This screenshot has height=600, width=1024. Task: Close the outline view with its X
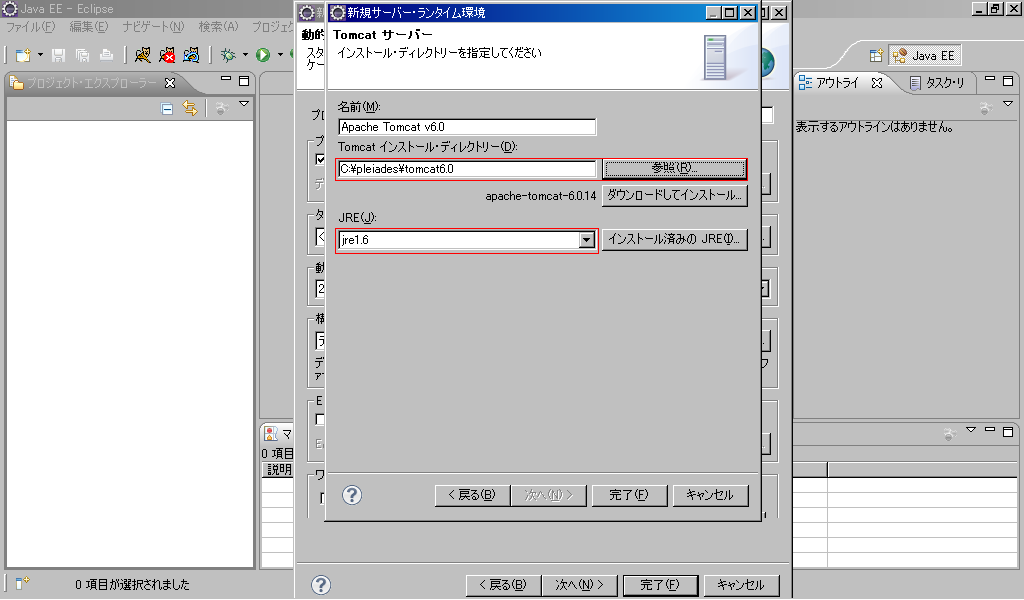pos(877,83)
